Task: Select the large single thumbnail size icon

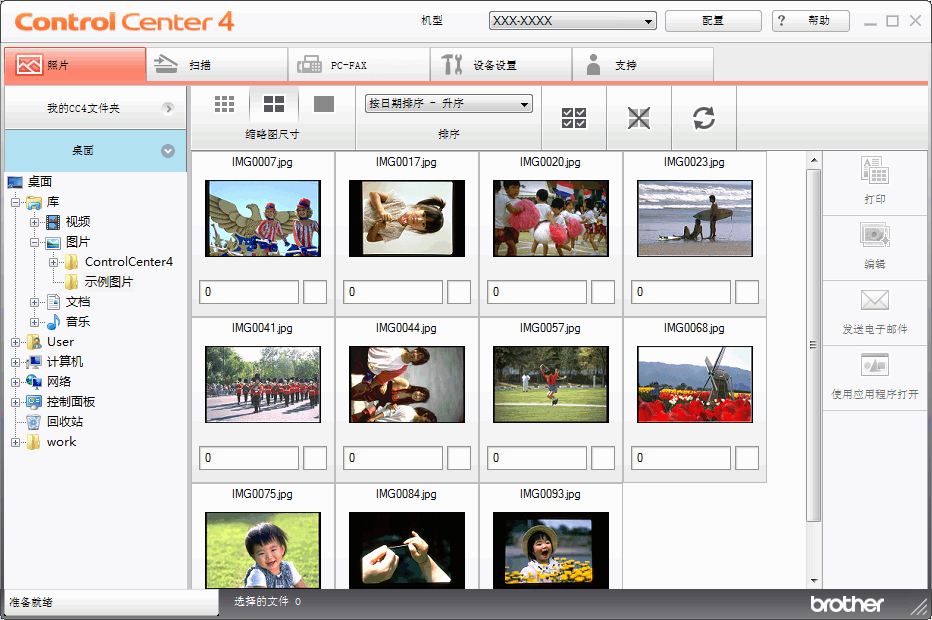Action: click(x=323, y=104)
